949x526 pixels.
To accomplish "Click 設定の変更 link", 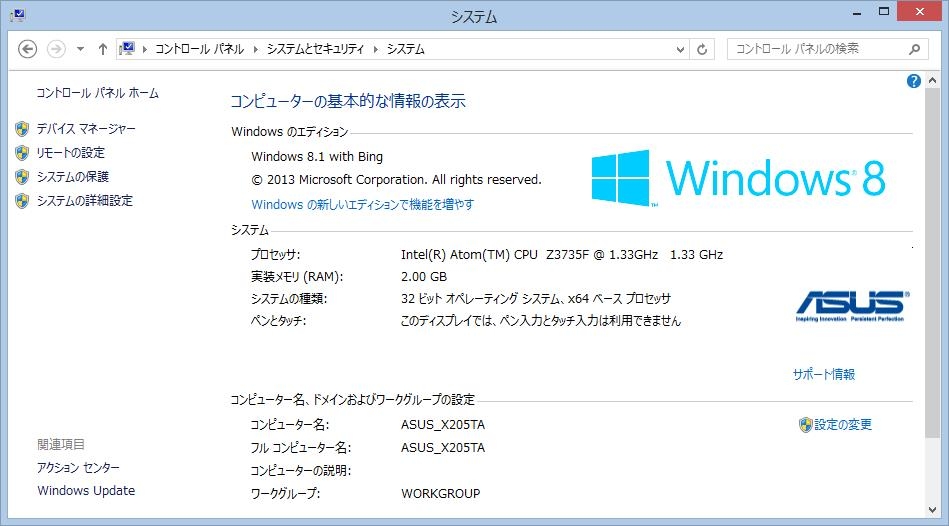I will pyautogui.click(x=843, y=425).
